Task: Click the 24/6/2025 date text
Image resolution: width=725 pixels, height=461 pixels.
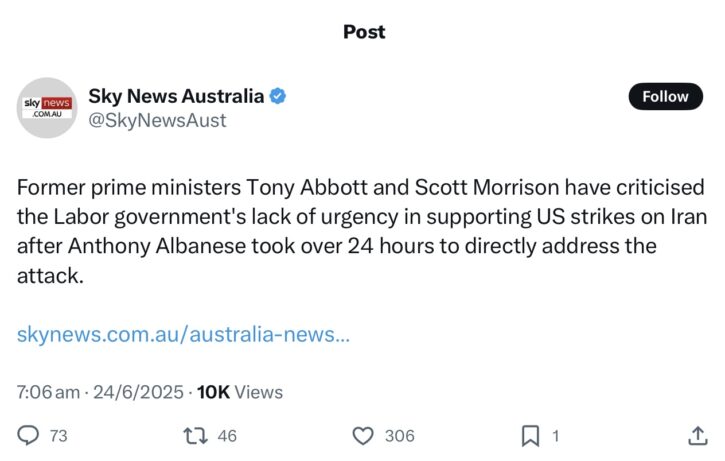Action: click(138, 392)
